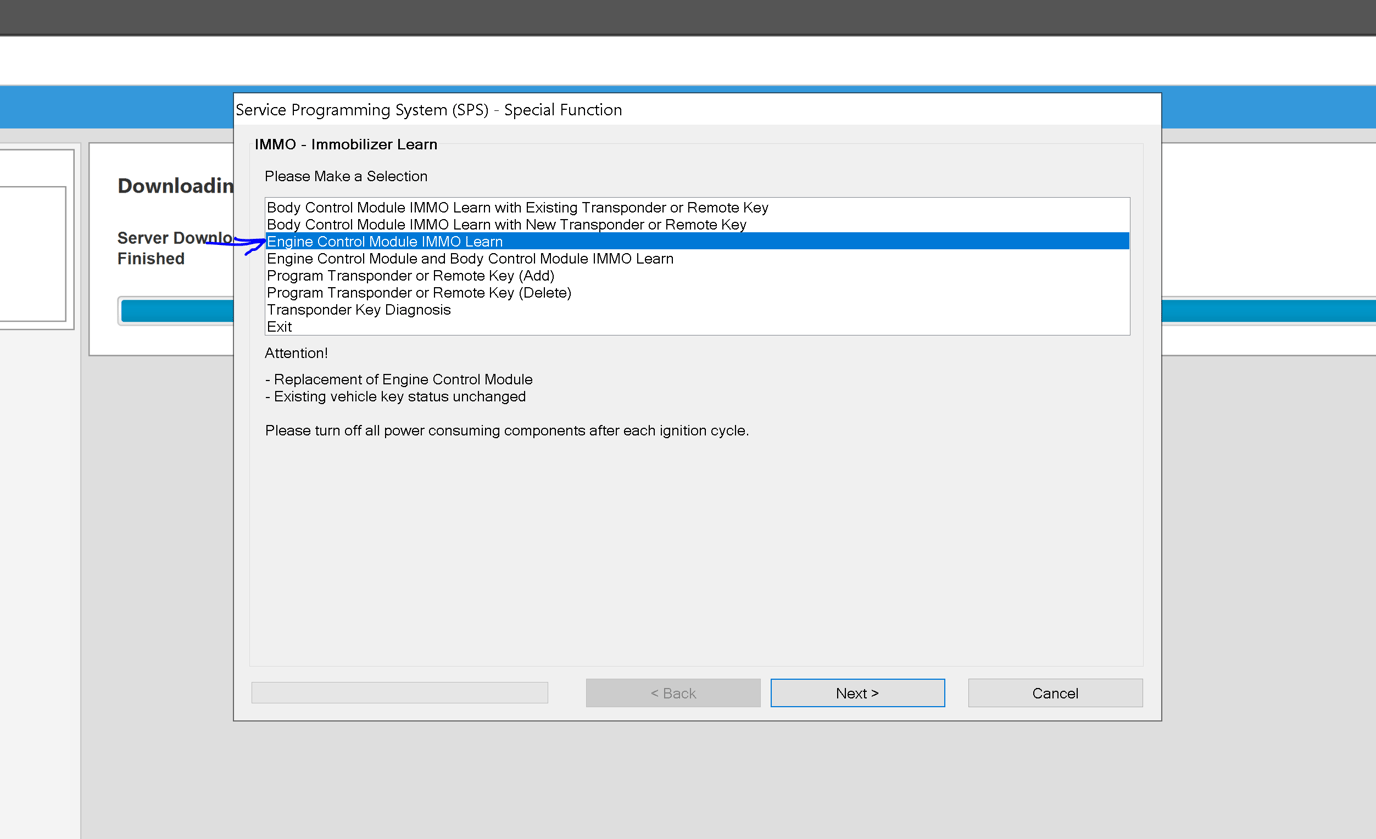Choose the highlighted Engine Control Module IMMO Learn entry

click(x=385, y=242)
